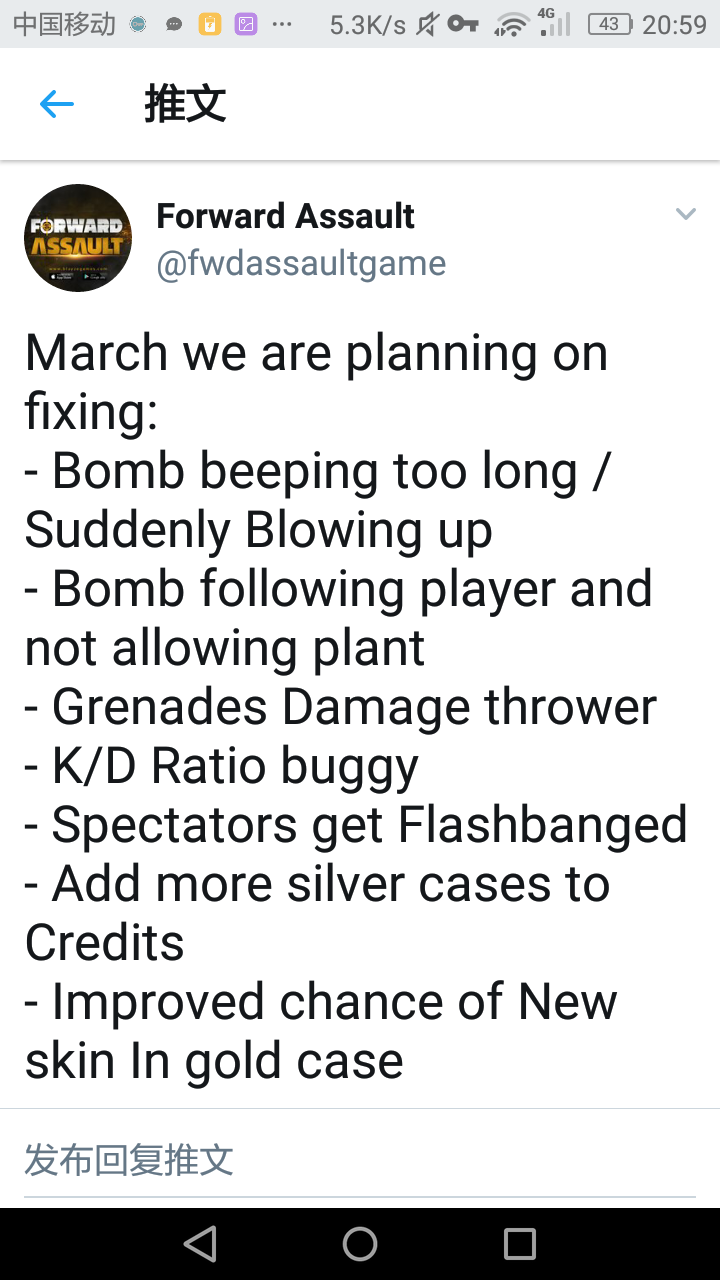The image size is (720, 1280).
Task: Tap the 4G signal strength icon
Action: pos(554,23)
